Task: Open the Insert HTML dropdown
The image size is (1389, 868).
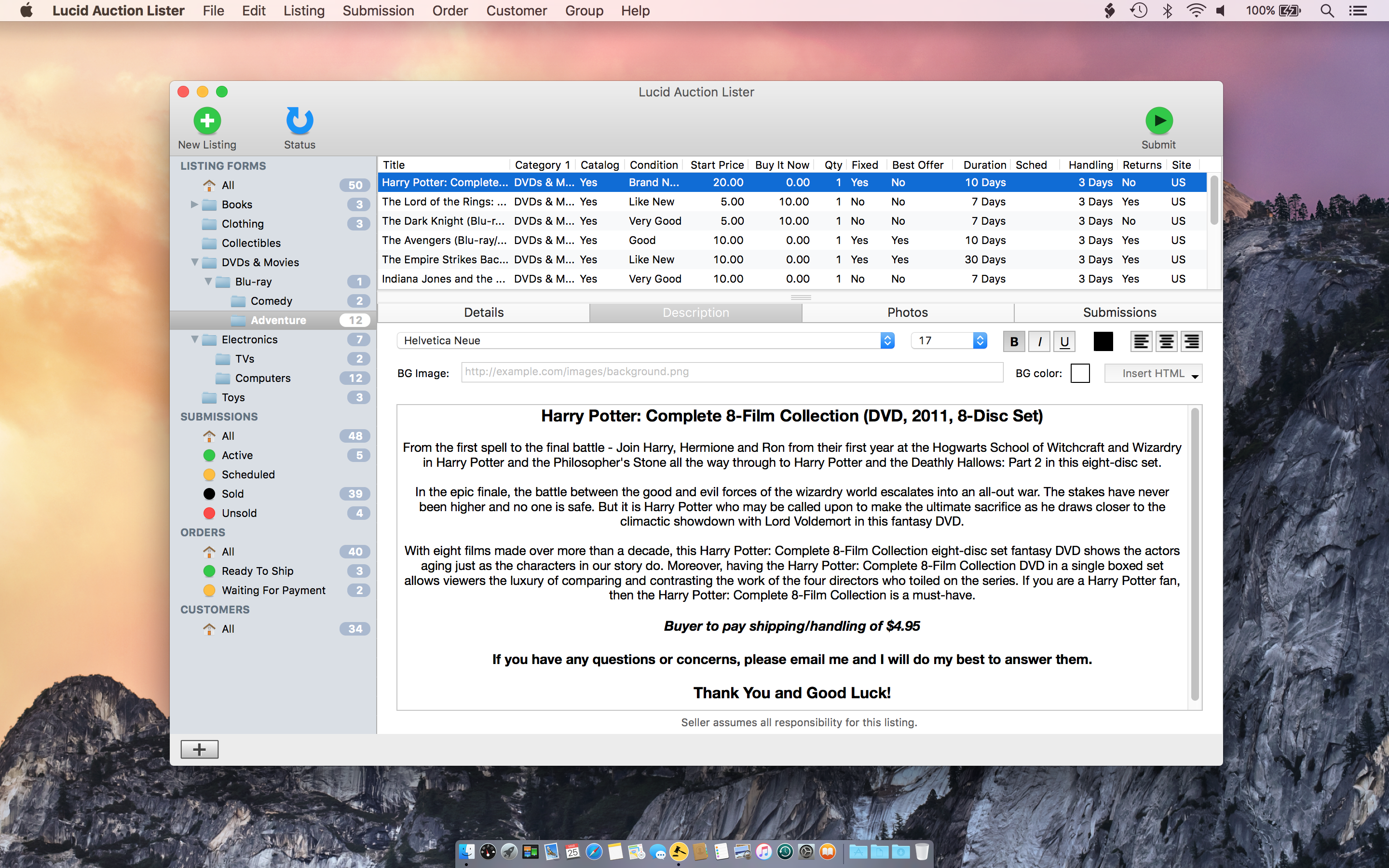Action: pyautogui.click(x=1153, y=373)
